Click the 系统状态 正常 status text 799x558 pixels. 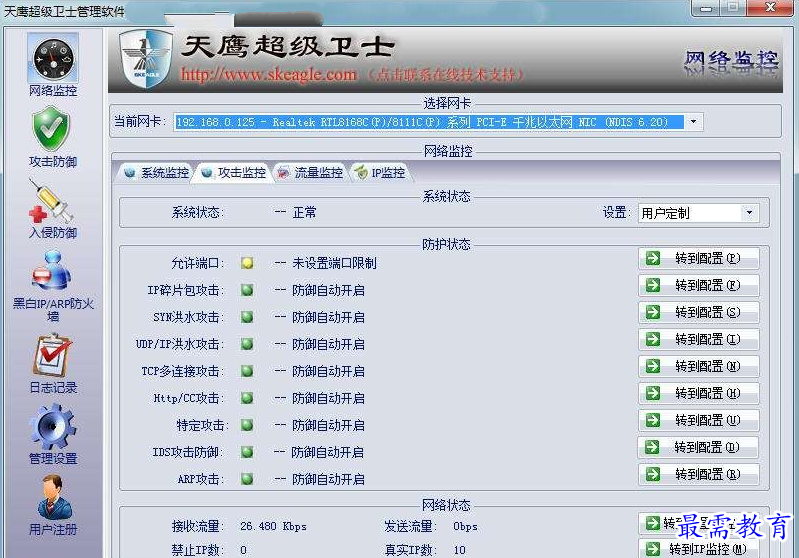click(304, 212)
